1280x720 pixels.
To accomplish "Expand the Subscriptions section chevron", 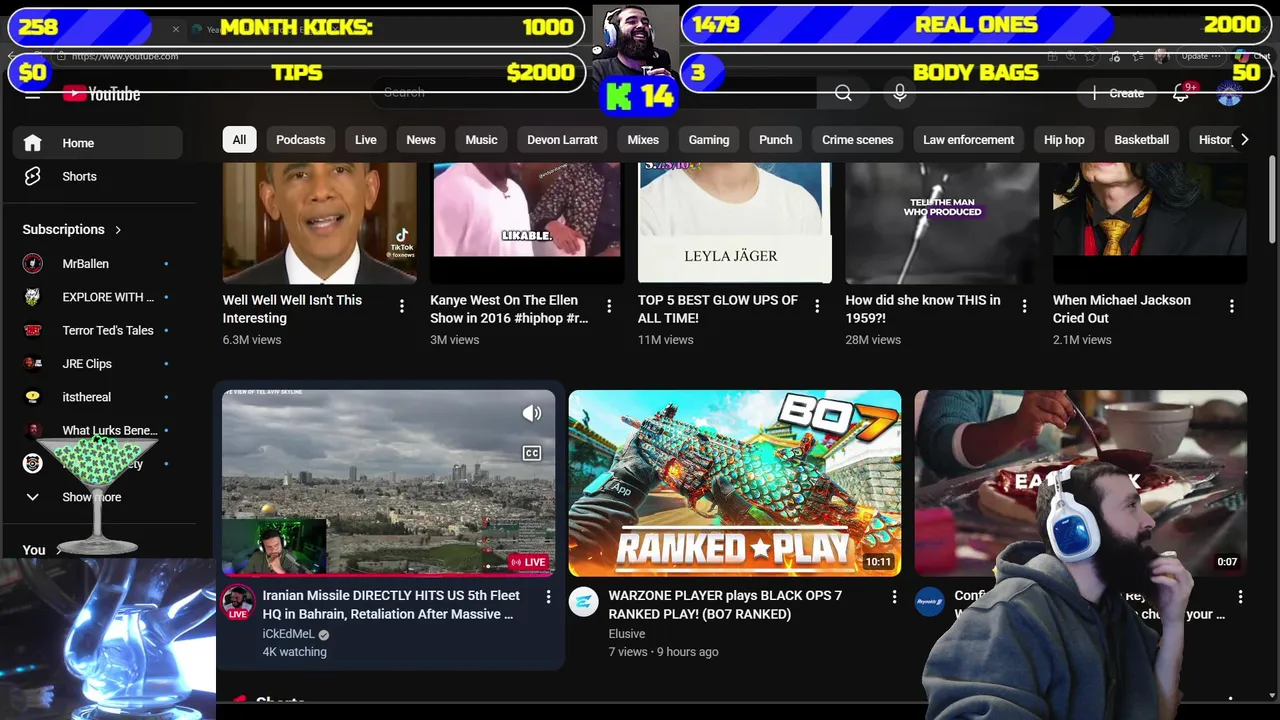I will [118, 230].
